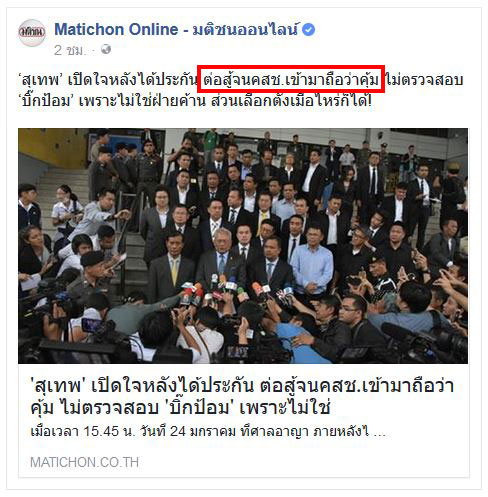Click the description beginning เมื่อเวลา 15.45 น.
Viewport: 488px width, 497px height.
point(208,431)
